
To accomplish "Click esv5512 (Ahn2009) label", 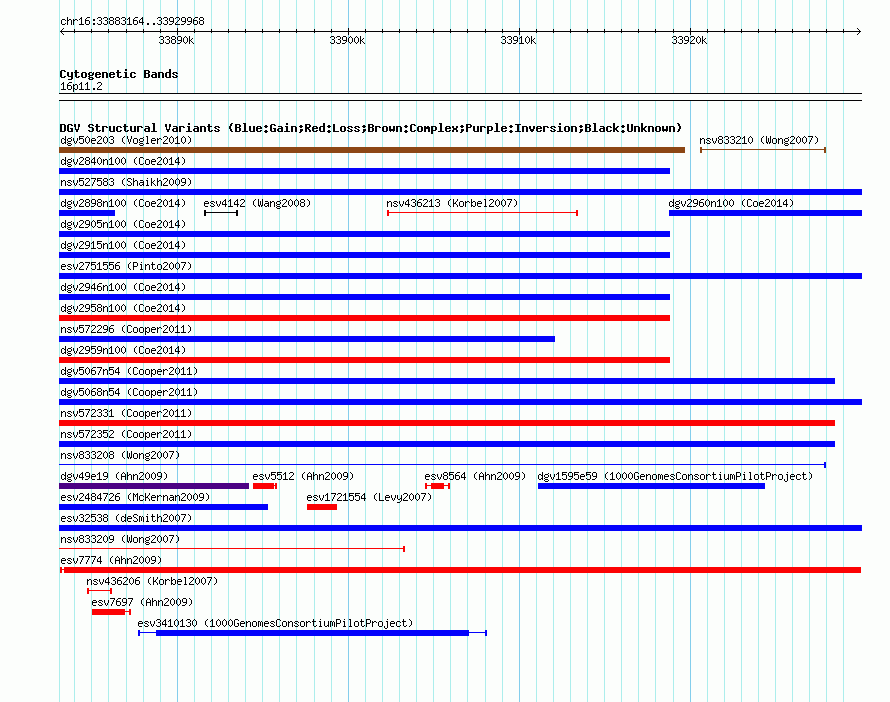I will tap(303, 476).
